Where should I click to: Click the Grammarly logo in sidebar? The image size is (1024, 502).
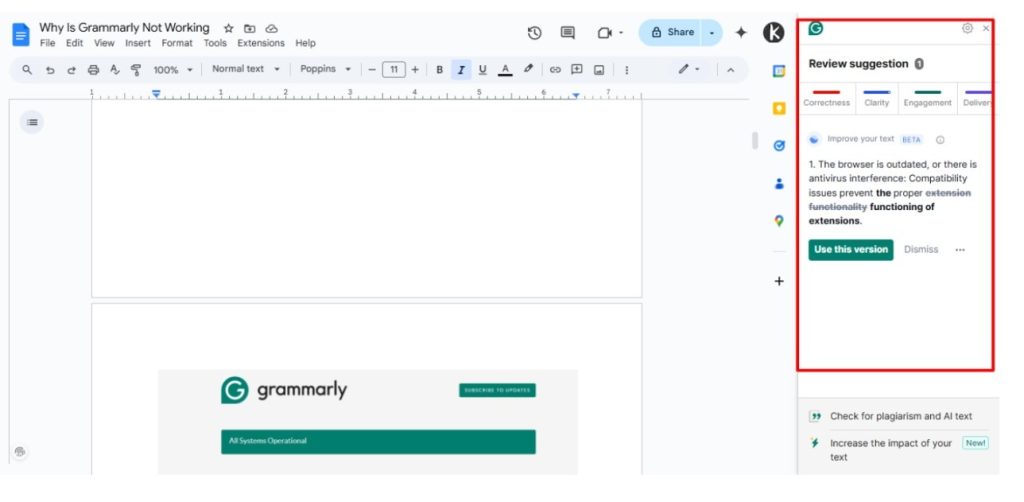(x=816, y=28)
